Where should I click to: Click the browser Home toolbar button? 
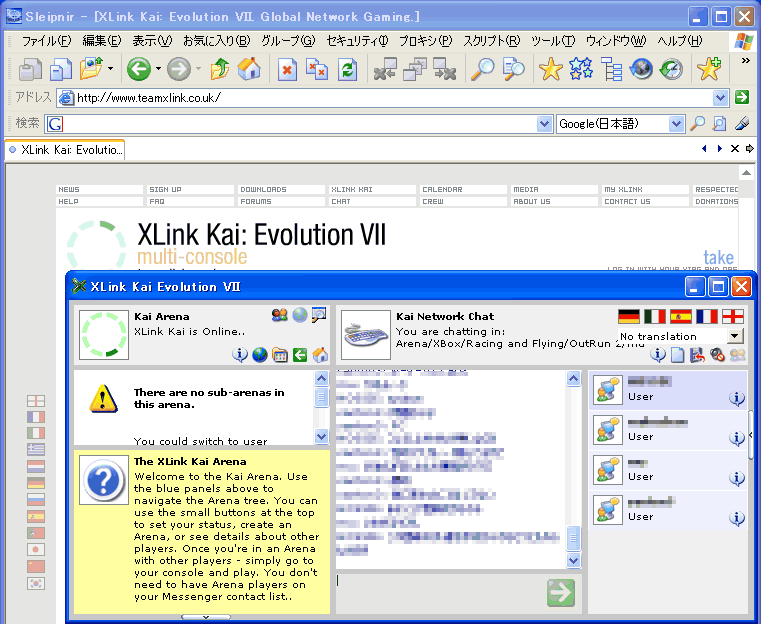click(248, 69)
